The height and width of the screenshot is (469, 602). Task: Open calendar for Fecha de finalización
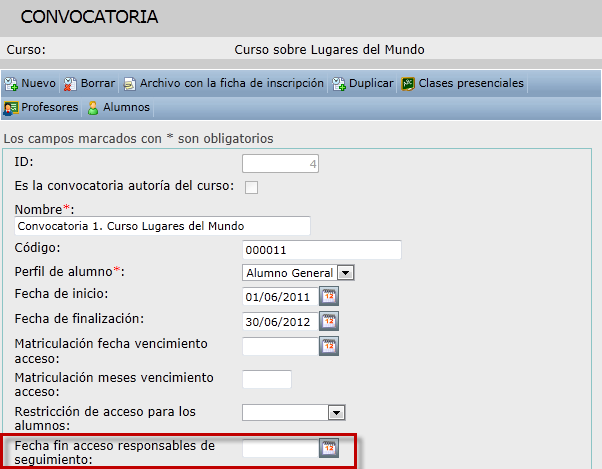(x=329, y=321)
